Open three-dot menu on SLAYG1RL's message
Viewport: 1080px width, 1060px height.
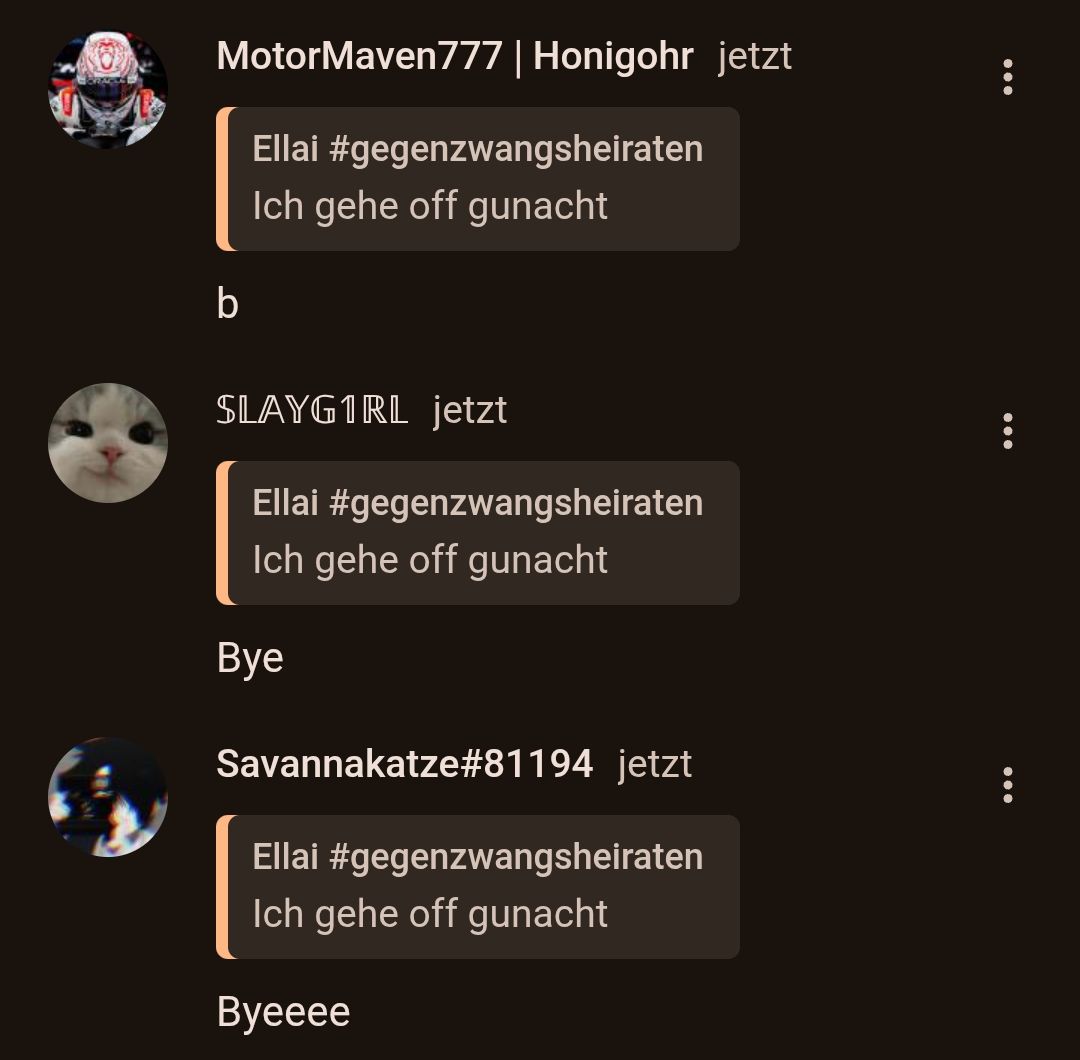1007,431
